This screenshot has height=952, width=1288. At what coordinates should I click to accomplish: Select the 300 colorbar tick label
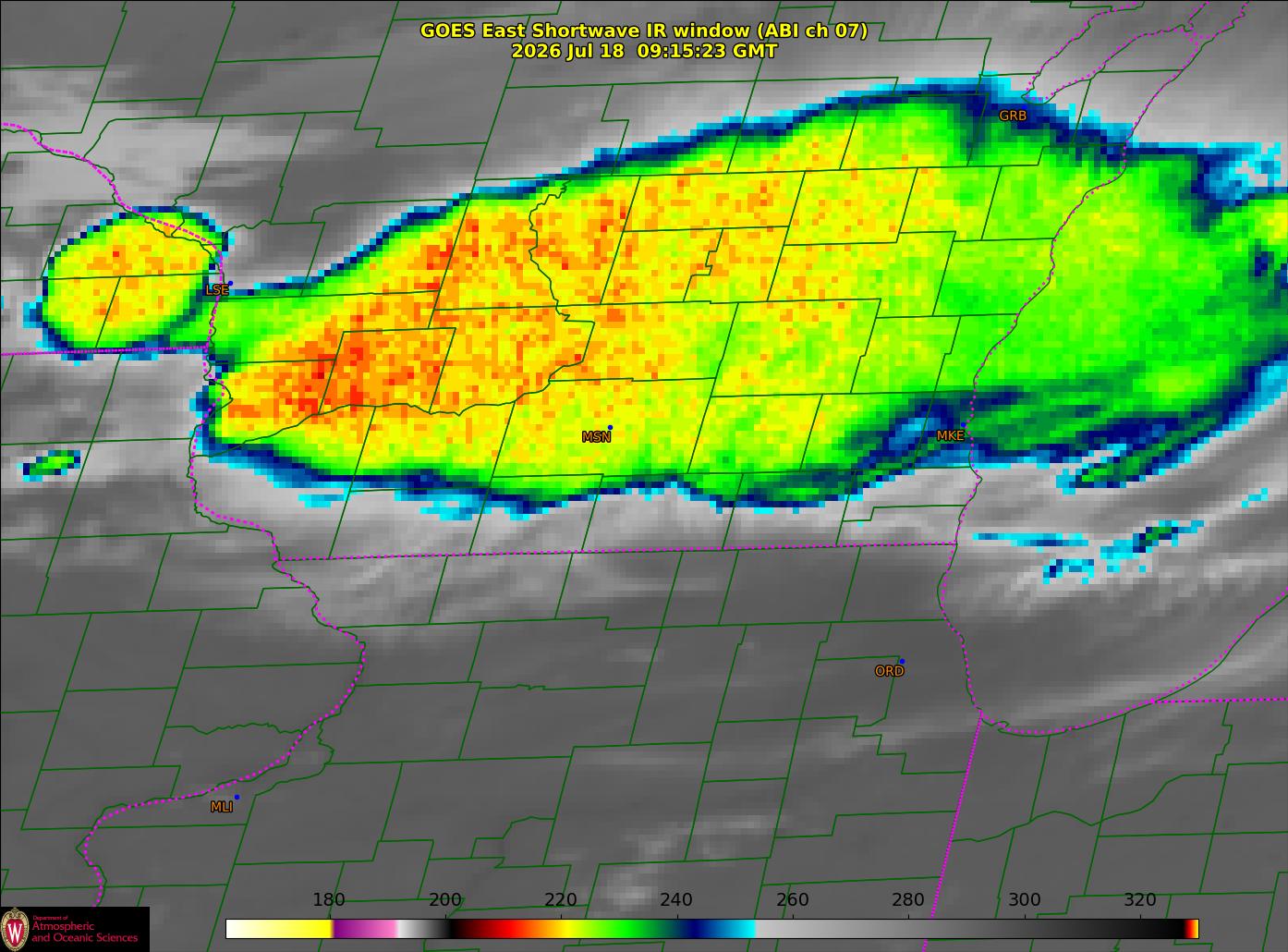pos(1024,900)
